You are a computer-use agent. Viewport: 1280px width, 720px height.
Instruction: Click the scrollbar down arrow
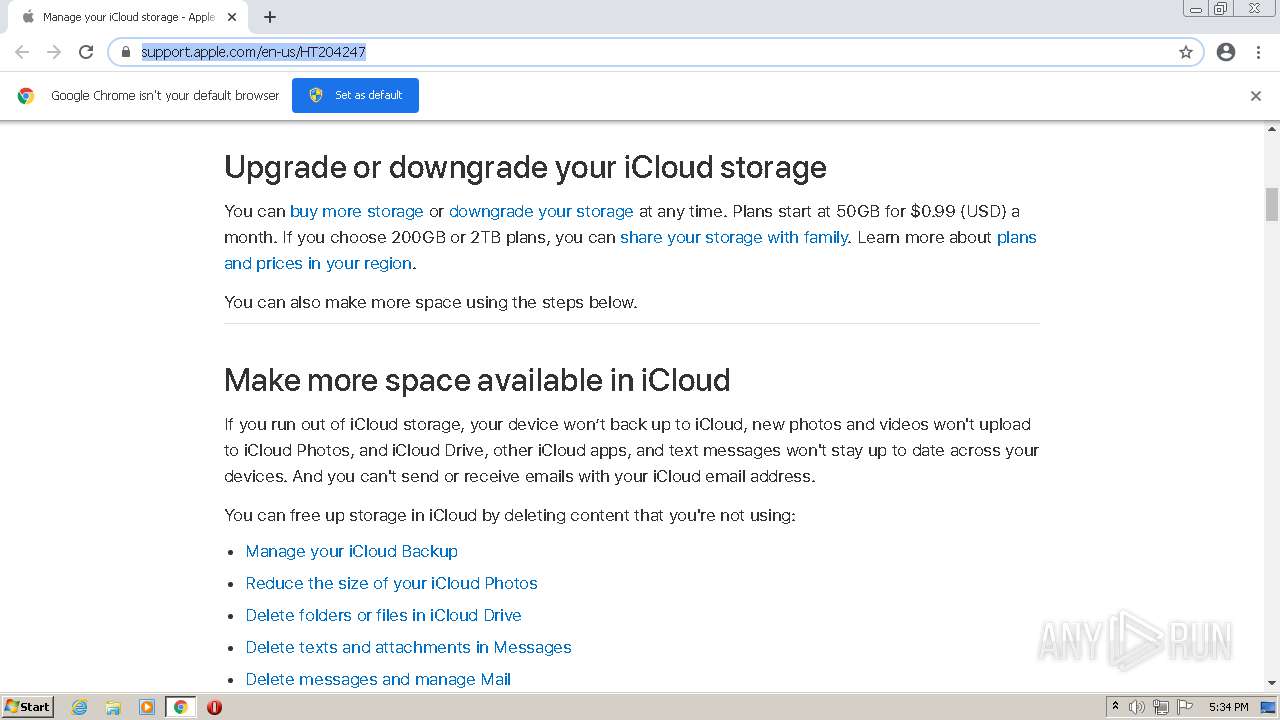[1272, 683]
